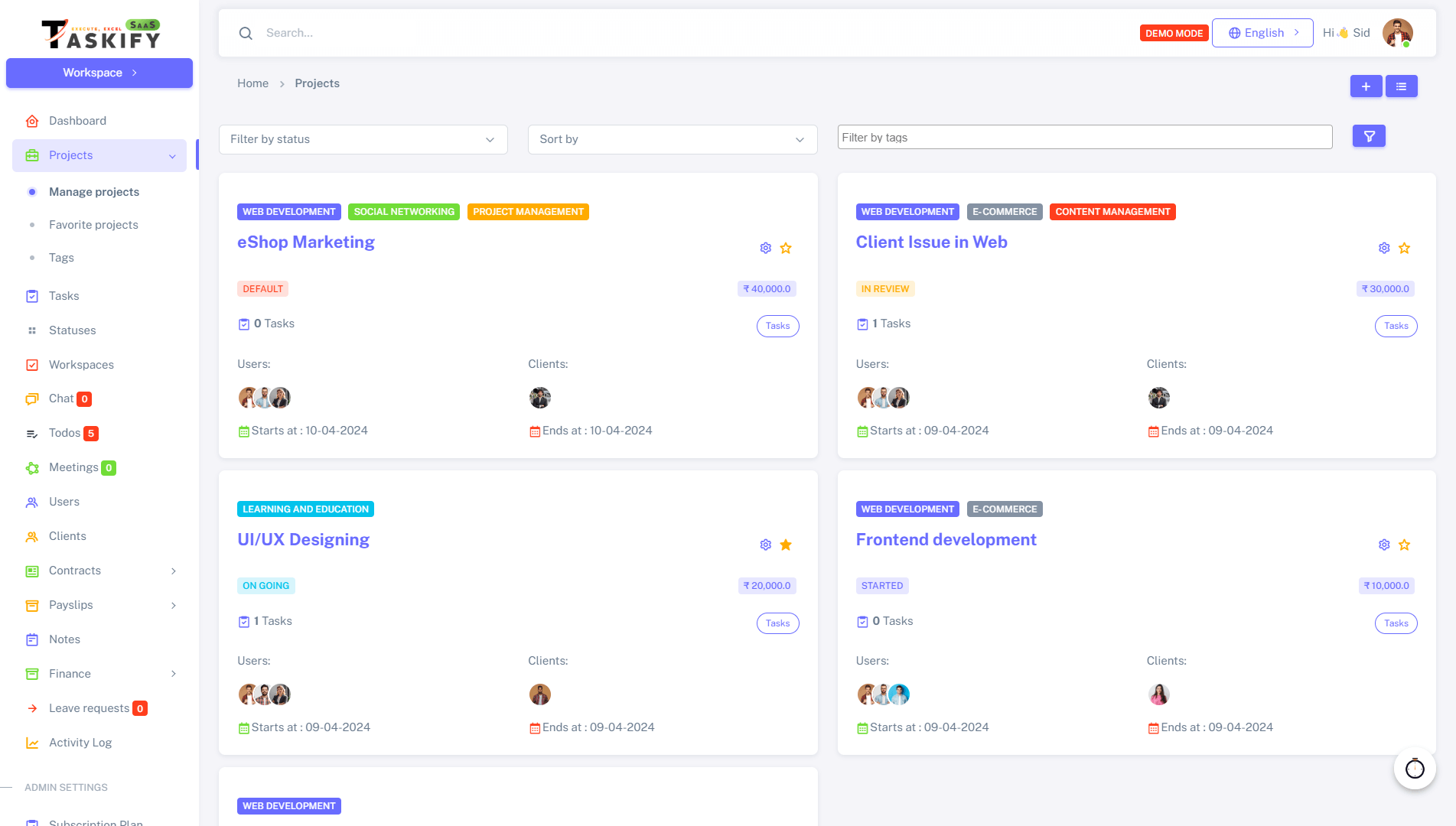1456x826 pixels.
Task: Click the add project plus icon
Action: (x=1366, y=86)
